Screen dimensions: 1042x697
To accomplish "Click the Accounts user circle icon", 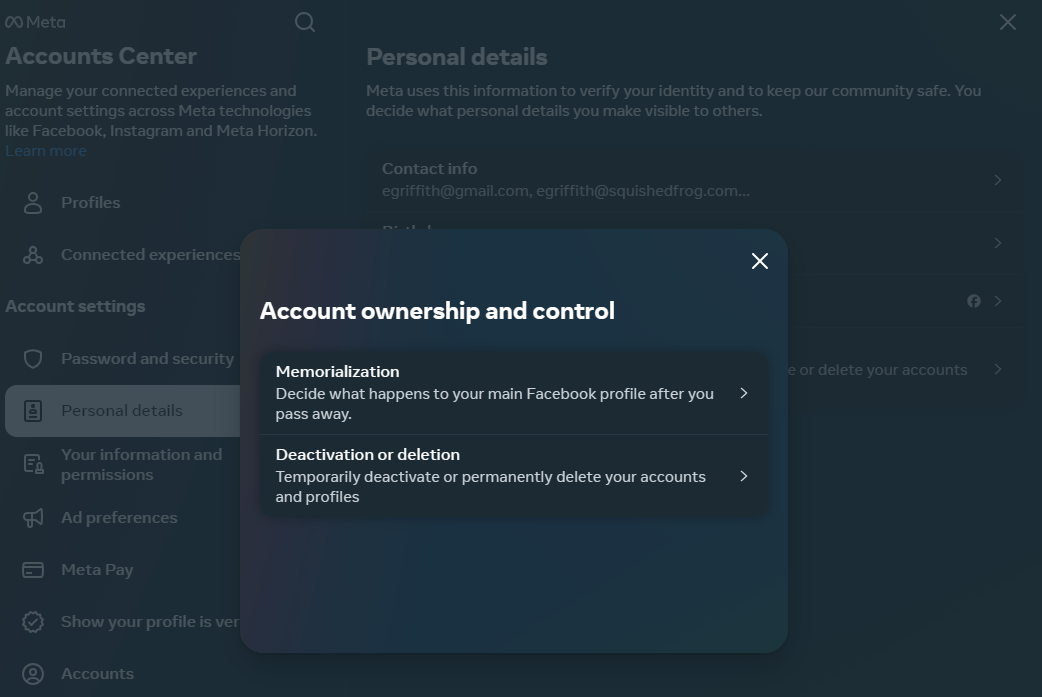I will [x=33, y=674].
